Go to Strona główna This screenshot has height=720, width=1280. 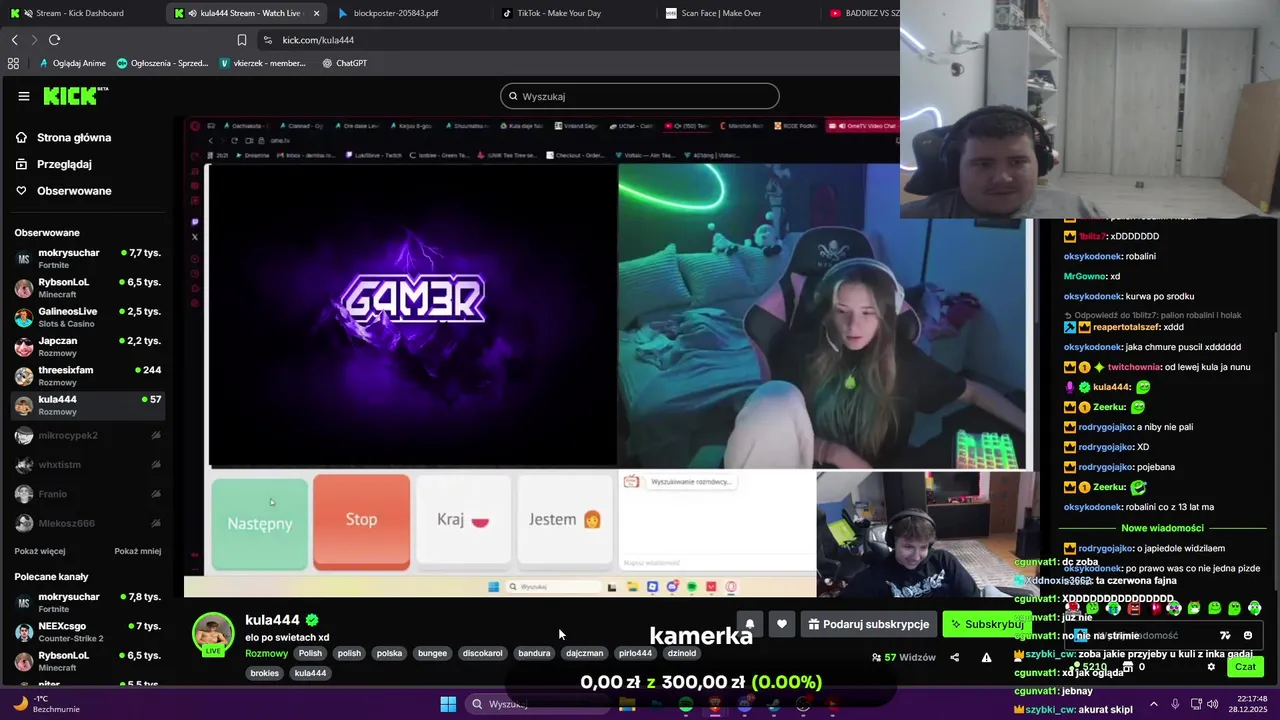[x=63, y=137]
